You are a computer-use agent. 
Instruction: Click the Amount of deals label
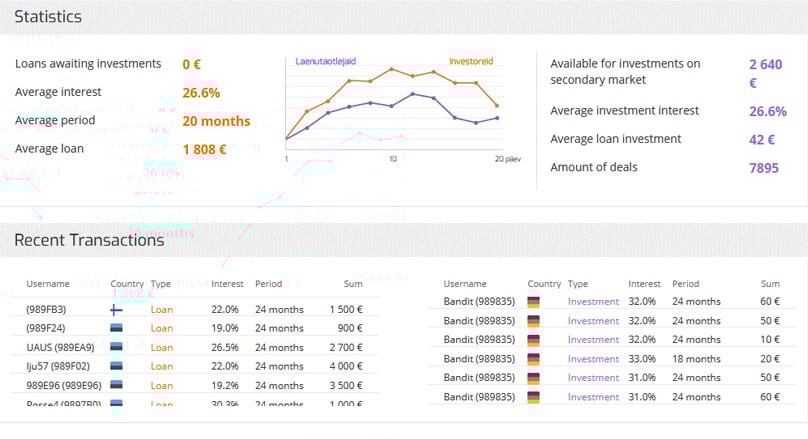(x=594, y=167)
